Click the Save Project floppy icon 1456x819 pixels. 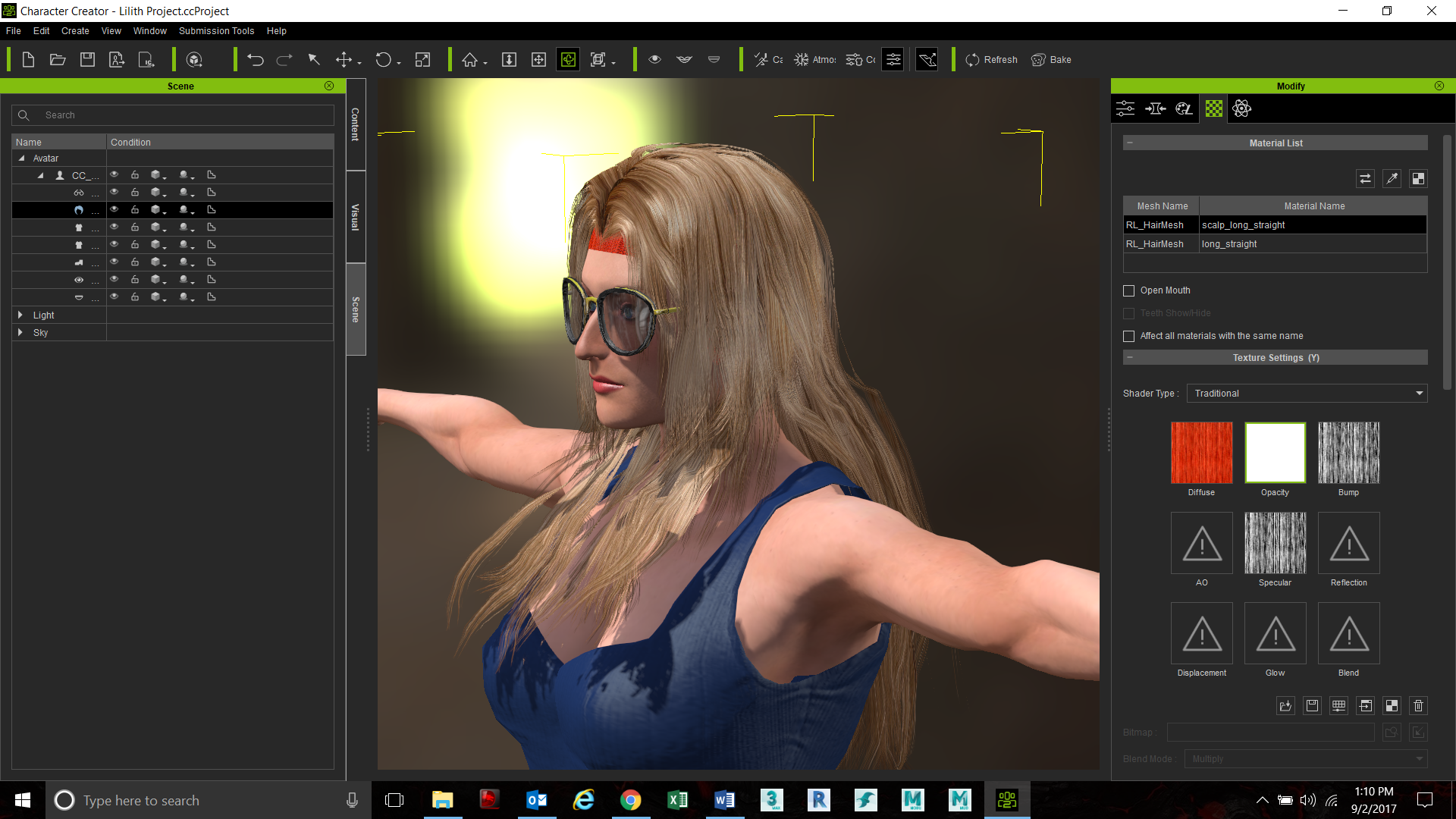87,60
